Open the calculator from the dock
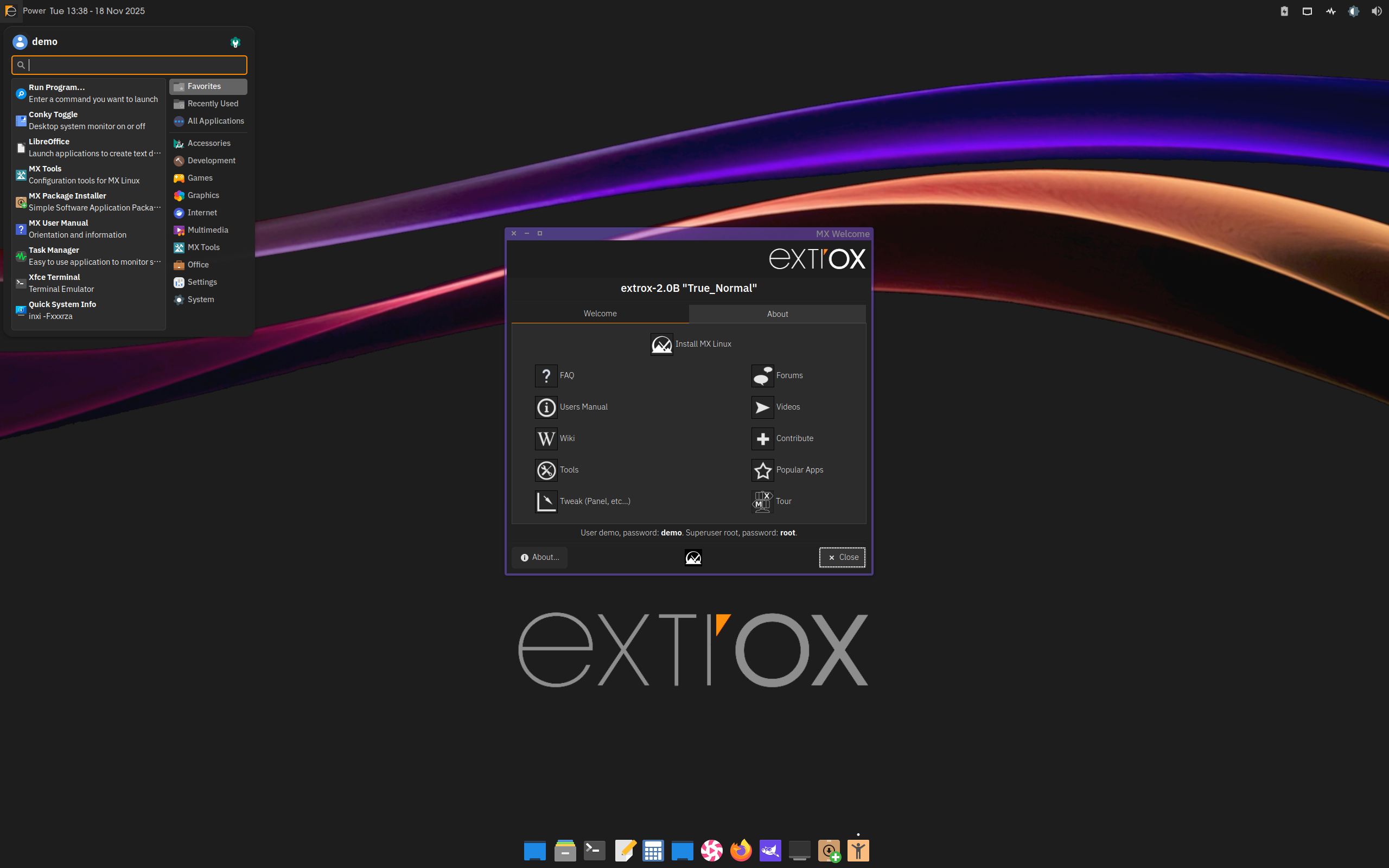This screenshot has width=1389, height=868. 653,850
